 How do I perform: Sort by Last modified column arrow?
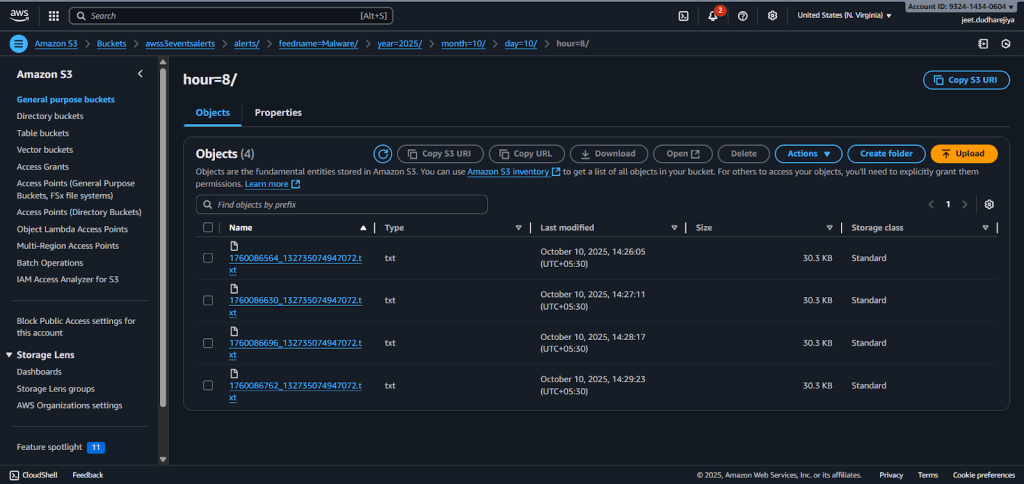click(674, 227)
